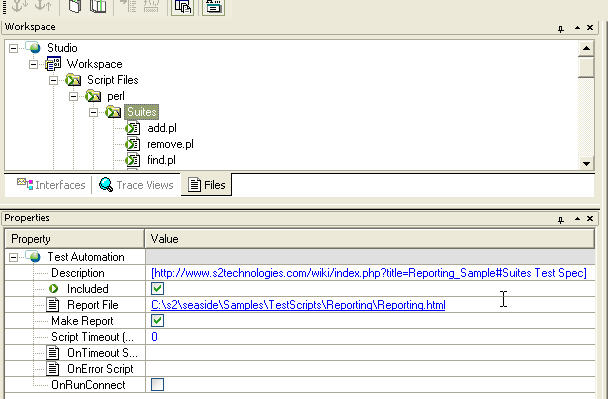This screenshot has width=608, height=399.
Task: Select the OnRunConnect property label
Action: (88, 385)
